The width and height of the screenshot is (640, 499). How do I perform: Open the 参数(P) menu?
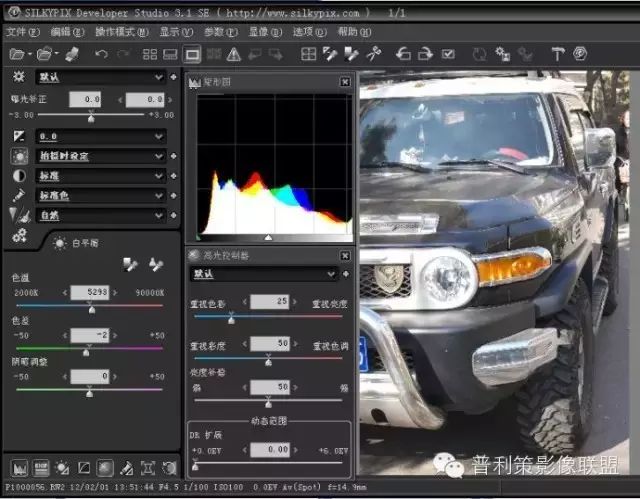(221, 32)
